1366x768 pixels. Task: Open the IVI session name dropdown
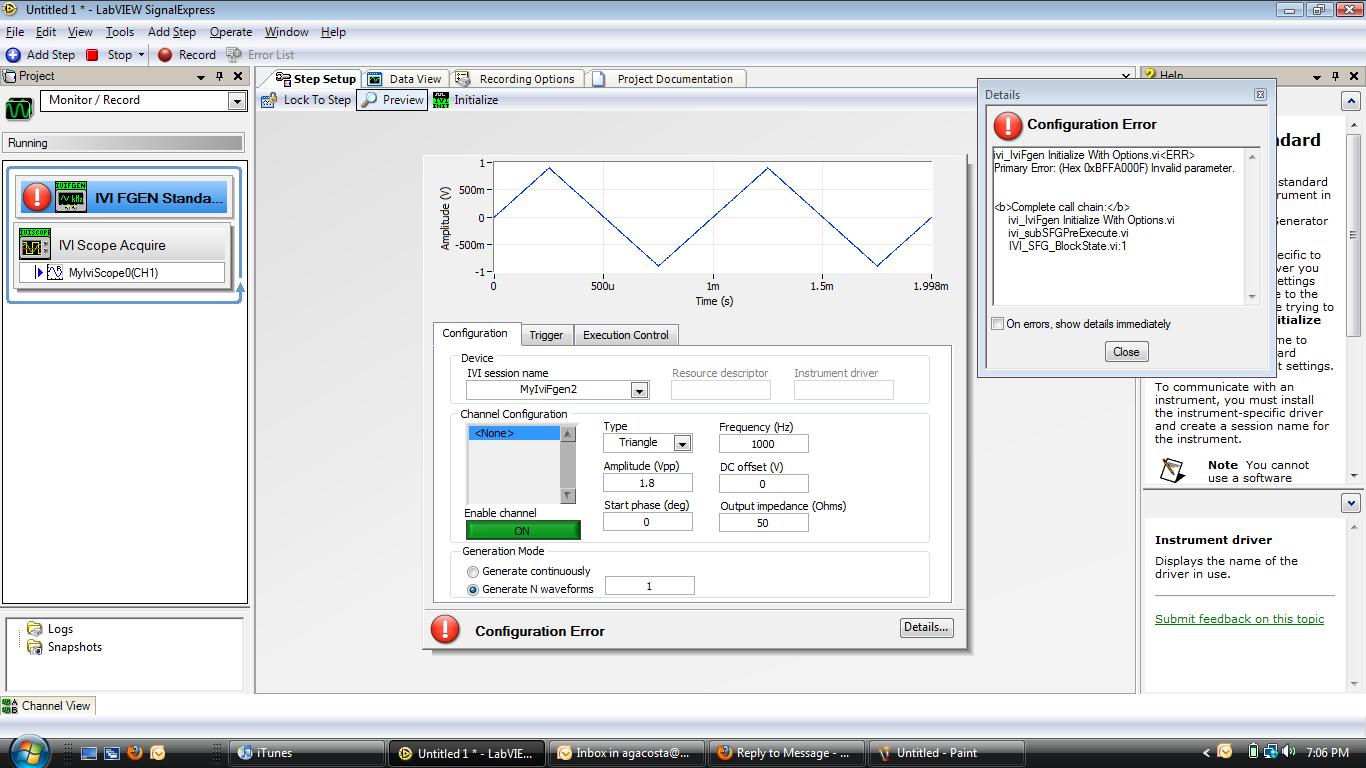[639, 390]
